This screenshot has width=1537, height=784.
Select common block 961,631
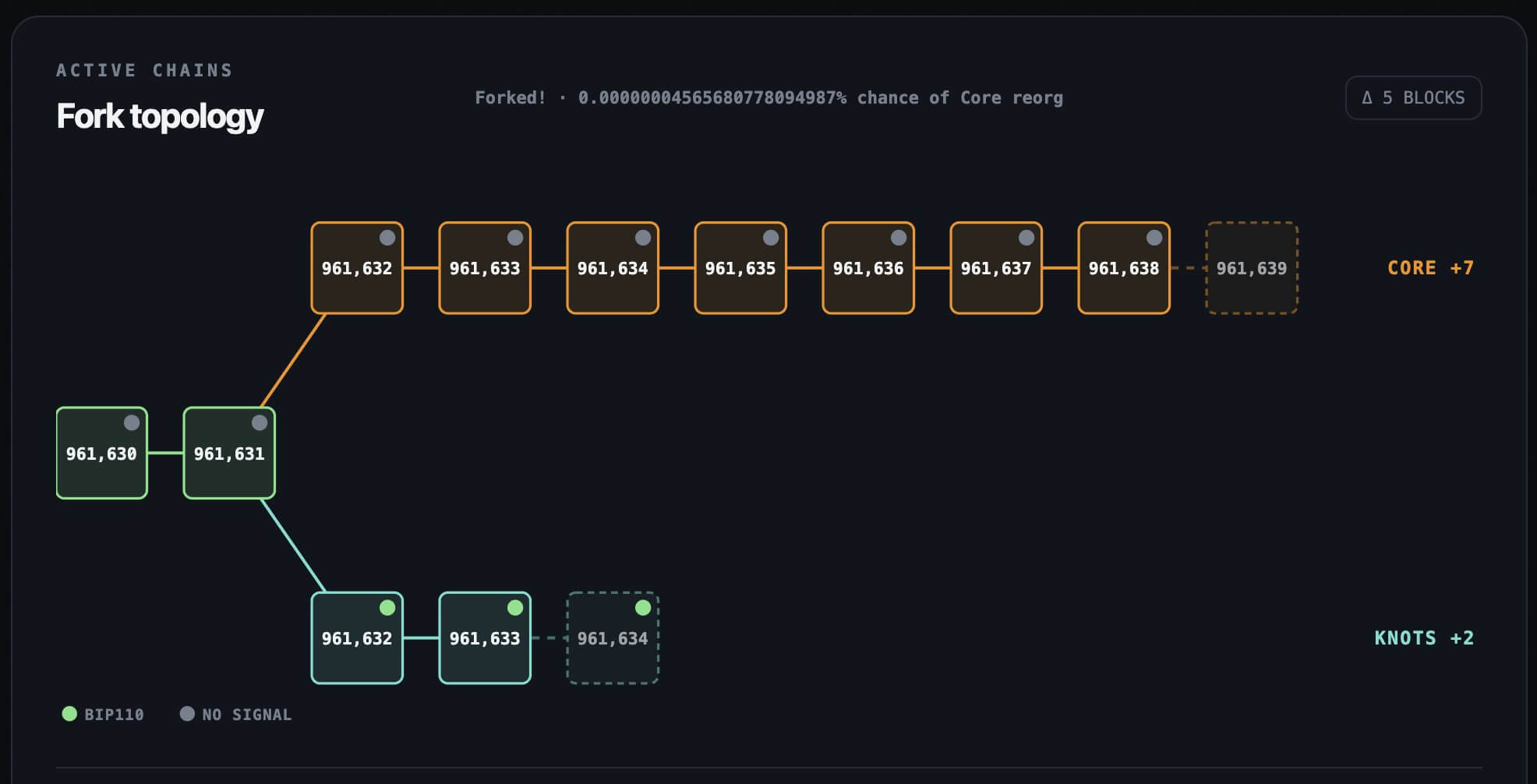pos(229,453)
